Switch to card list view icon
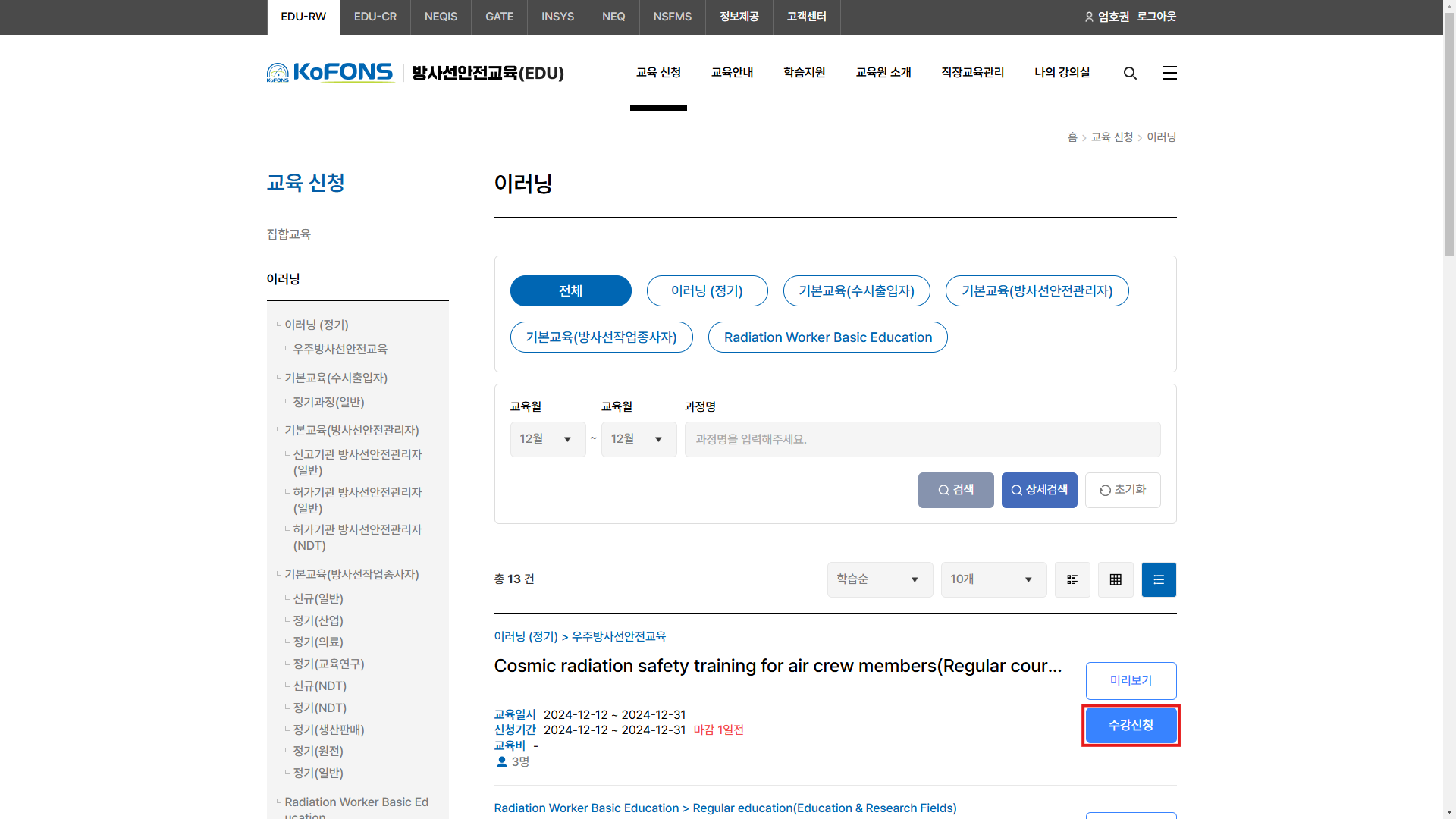 pyautogui.click(x=1072, y=579)
